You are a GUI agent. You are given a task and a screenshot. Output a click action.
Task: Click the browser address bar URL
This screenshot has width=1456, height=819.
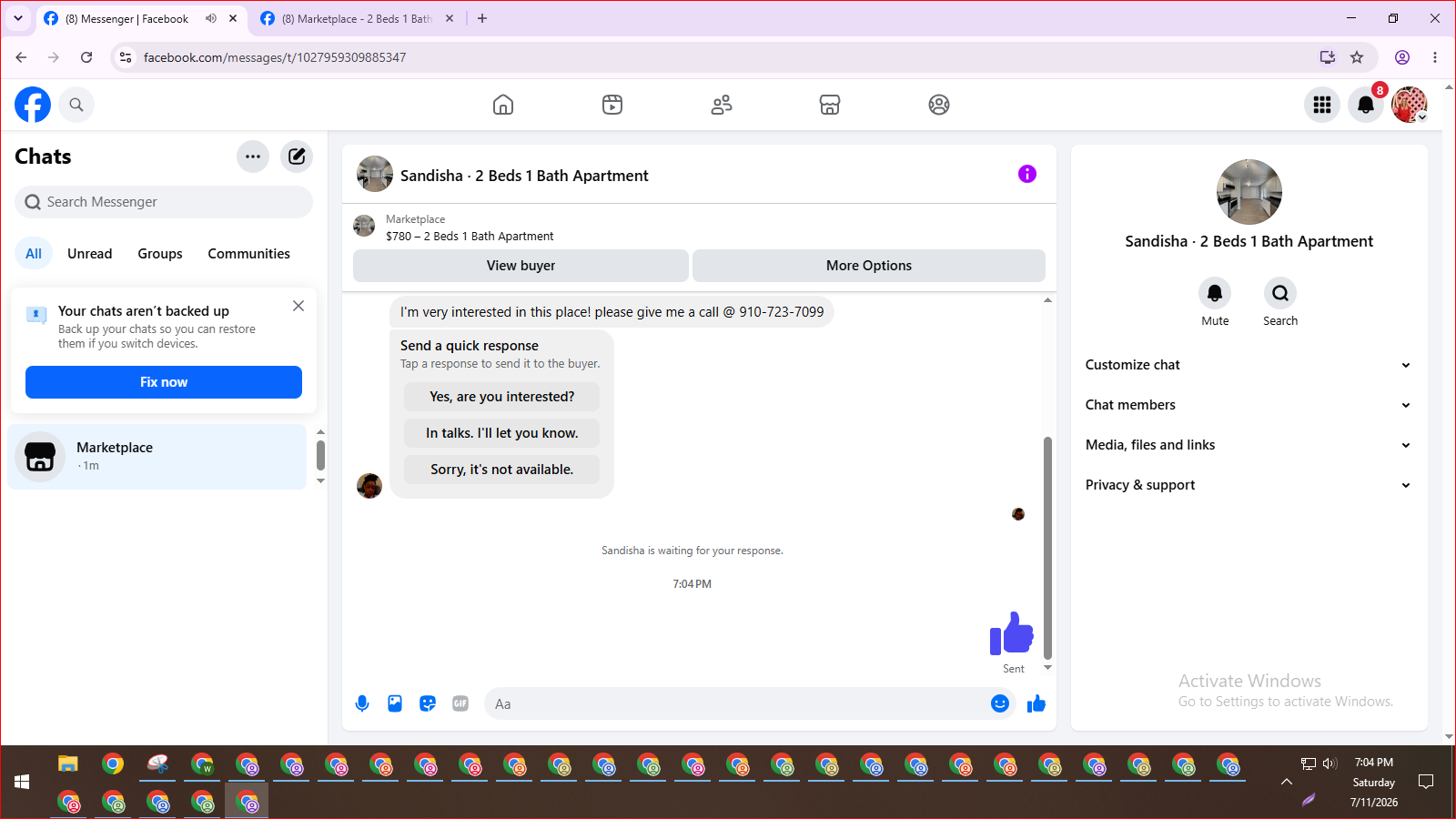275,57
